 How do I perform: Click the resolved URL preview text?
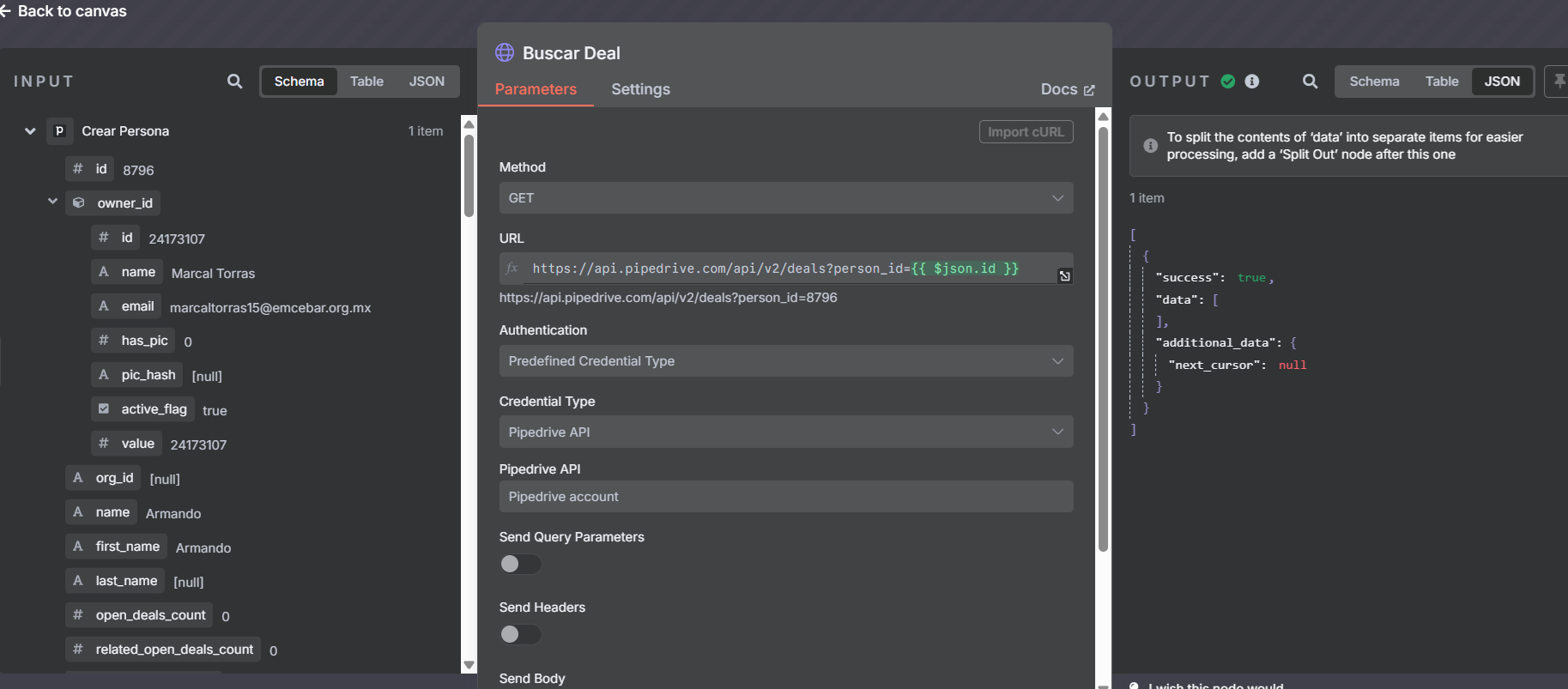[x=668, y=298]
